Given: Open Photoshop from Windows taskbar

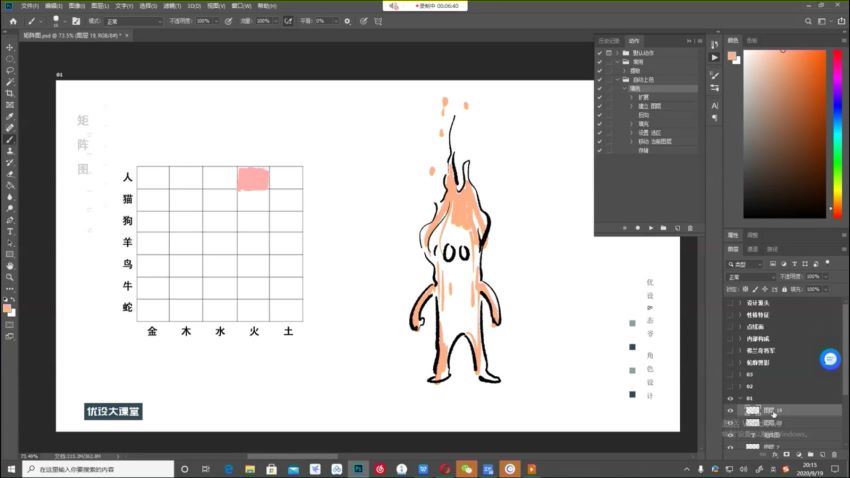Looking at the screenshot, I should tap(357, 468).
